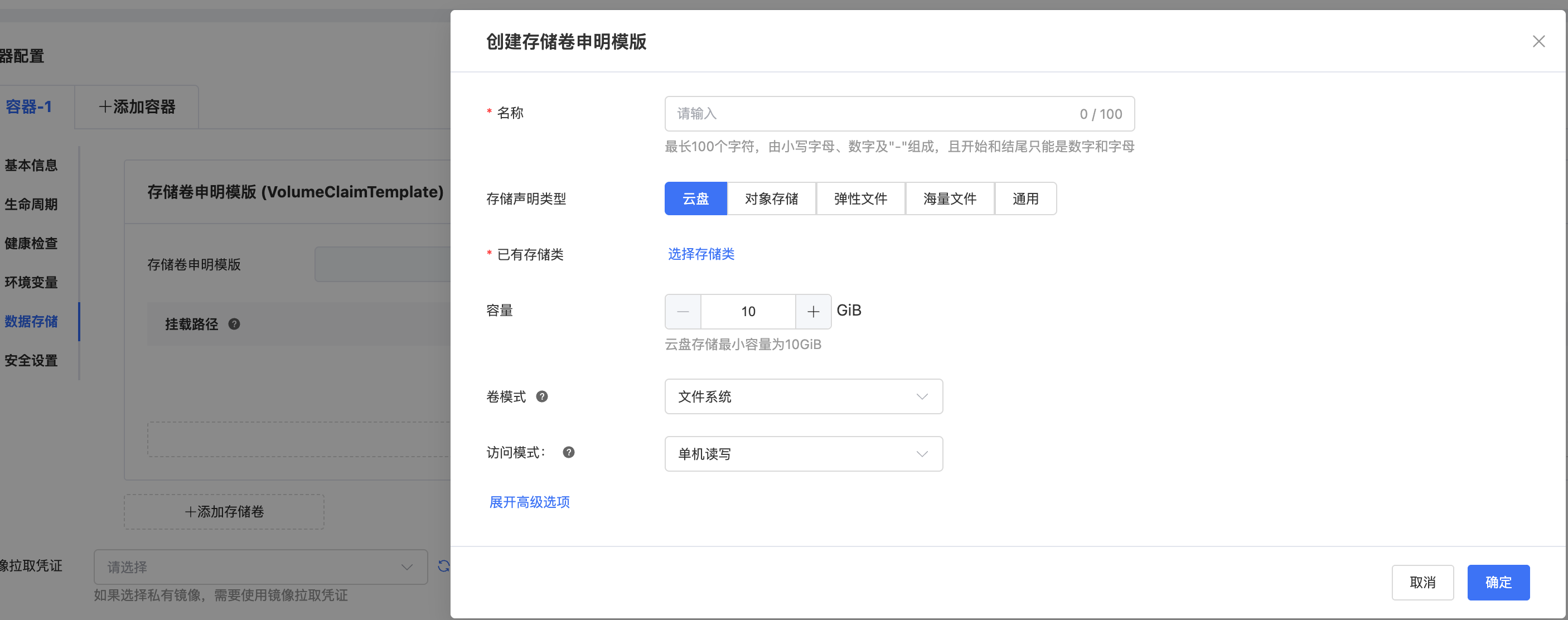The width and height of the screenshot is (1568, 620).
Task: Click the help icon beside 访问模式
Action: [x=569, y=453]
